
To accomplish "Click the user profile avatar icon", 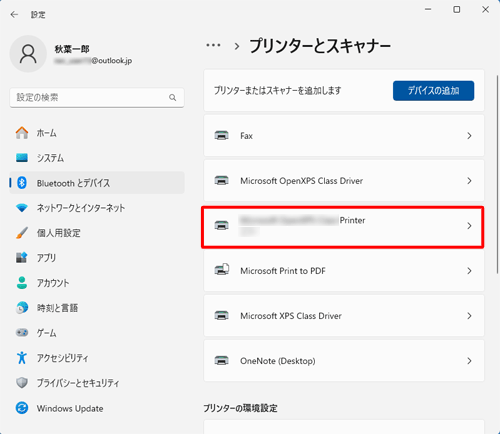I will pos(28,54).
